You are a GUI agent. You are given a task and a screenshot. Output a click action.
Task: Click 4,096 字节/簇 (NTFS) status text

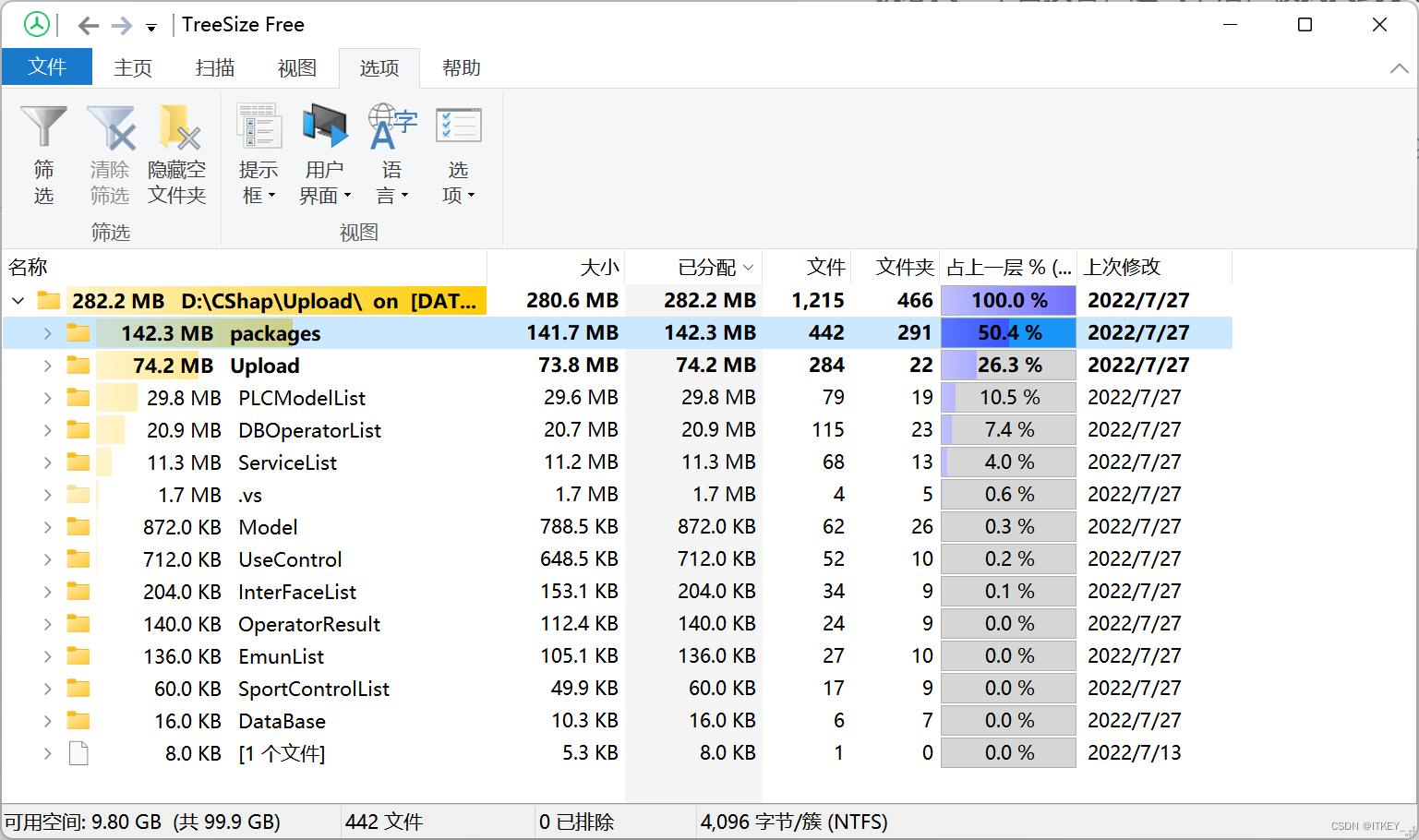coord(794,822)
